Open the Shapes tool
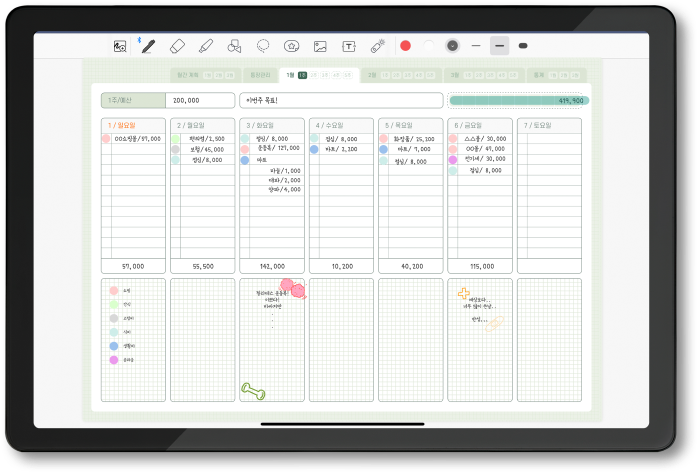The image size is (698, 473). tap(235, 46)
